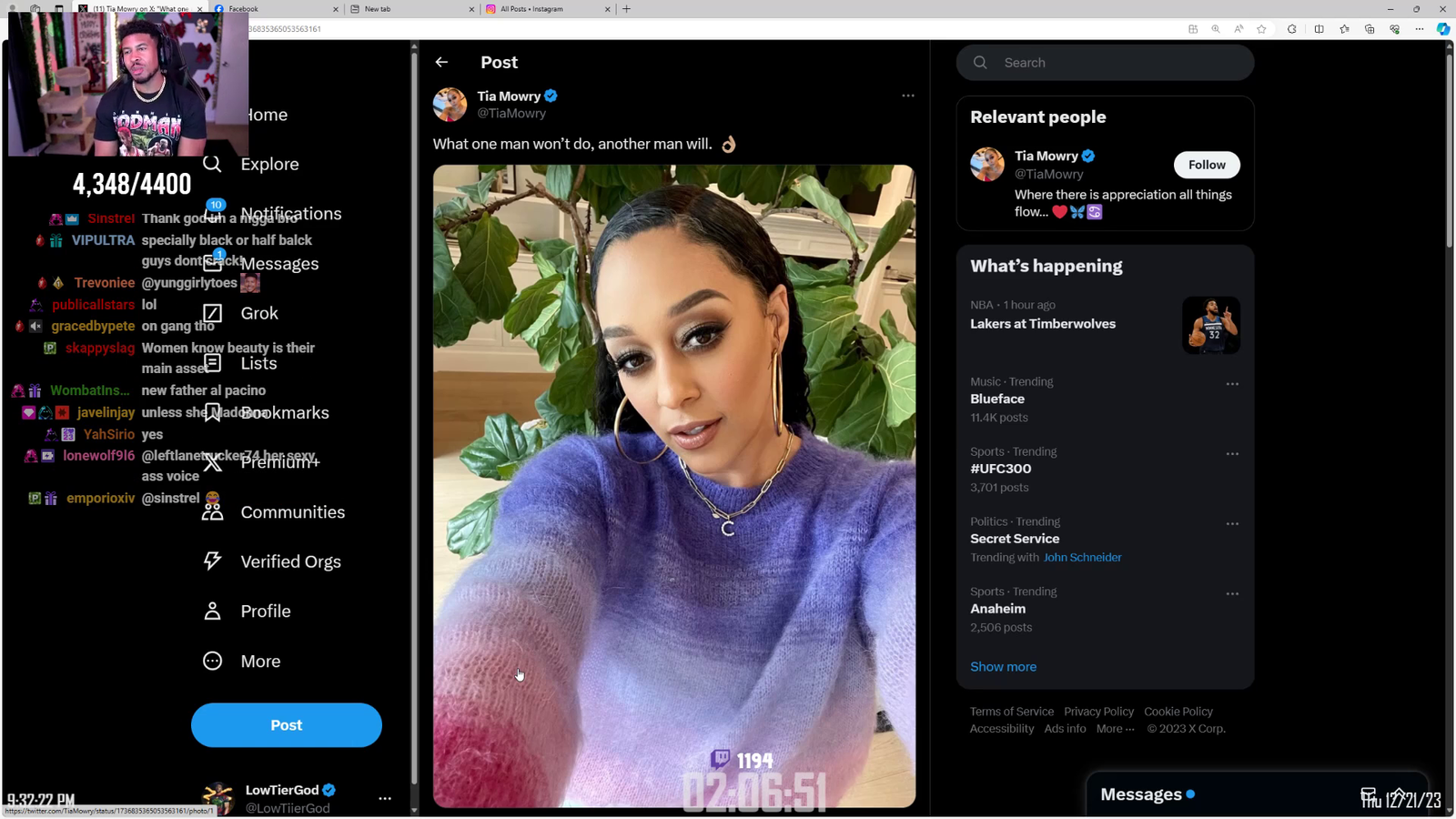
Task: Open options for Anaheim trend
Action: (1232, 594)
